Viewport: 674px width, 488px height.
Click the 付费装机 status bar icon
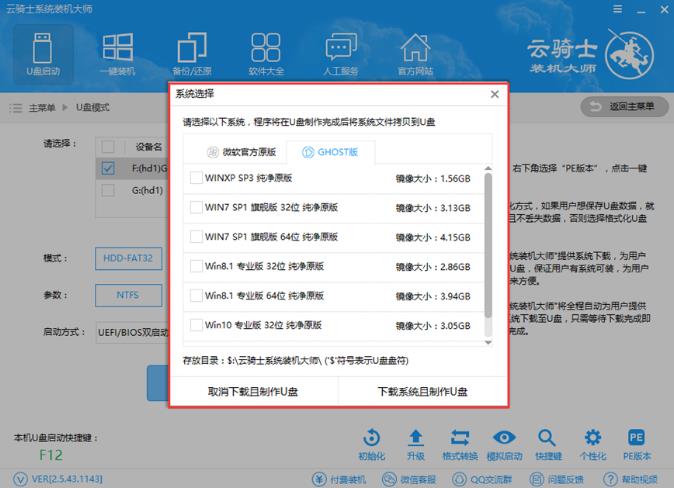(x=319, y=479)
